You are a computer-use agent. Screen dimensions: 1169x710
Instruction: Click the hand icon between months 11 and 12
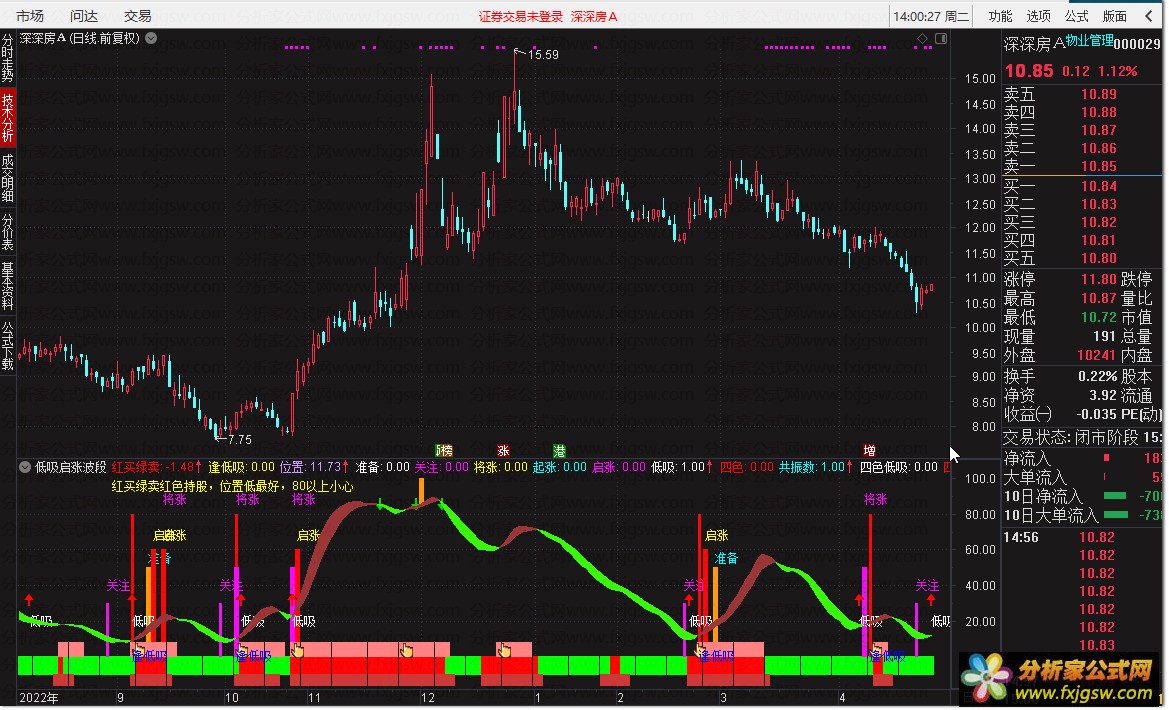pos(406,650)
